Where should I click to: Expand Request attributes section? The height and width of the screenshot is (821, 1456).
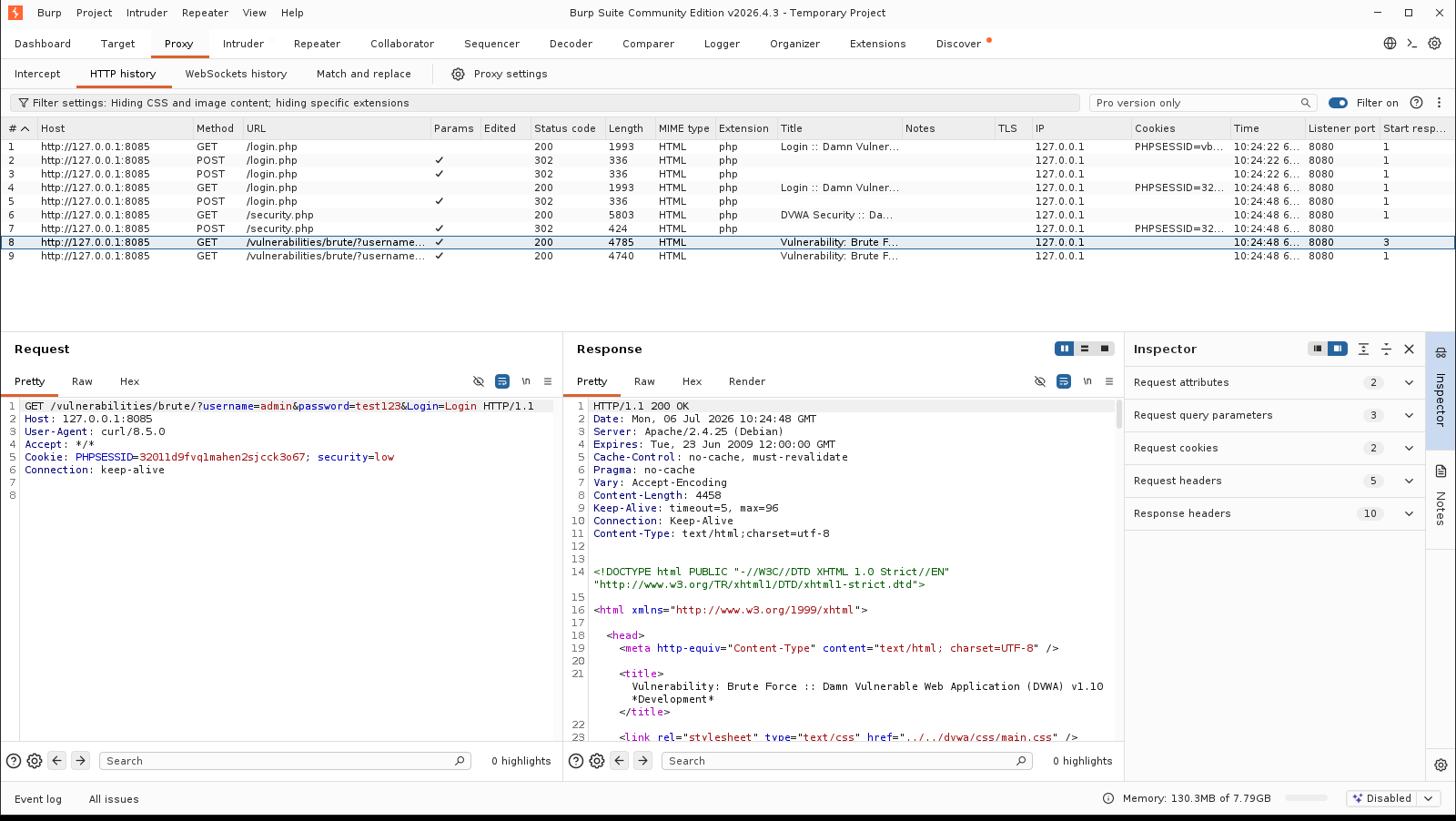tap(1409, 382)
